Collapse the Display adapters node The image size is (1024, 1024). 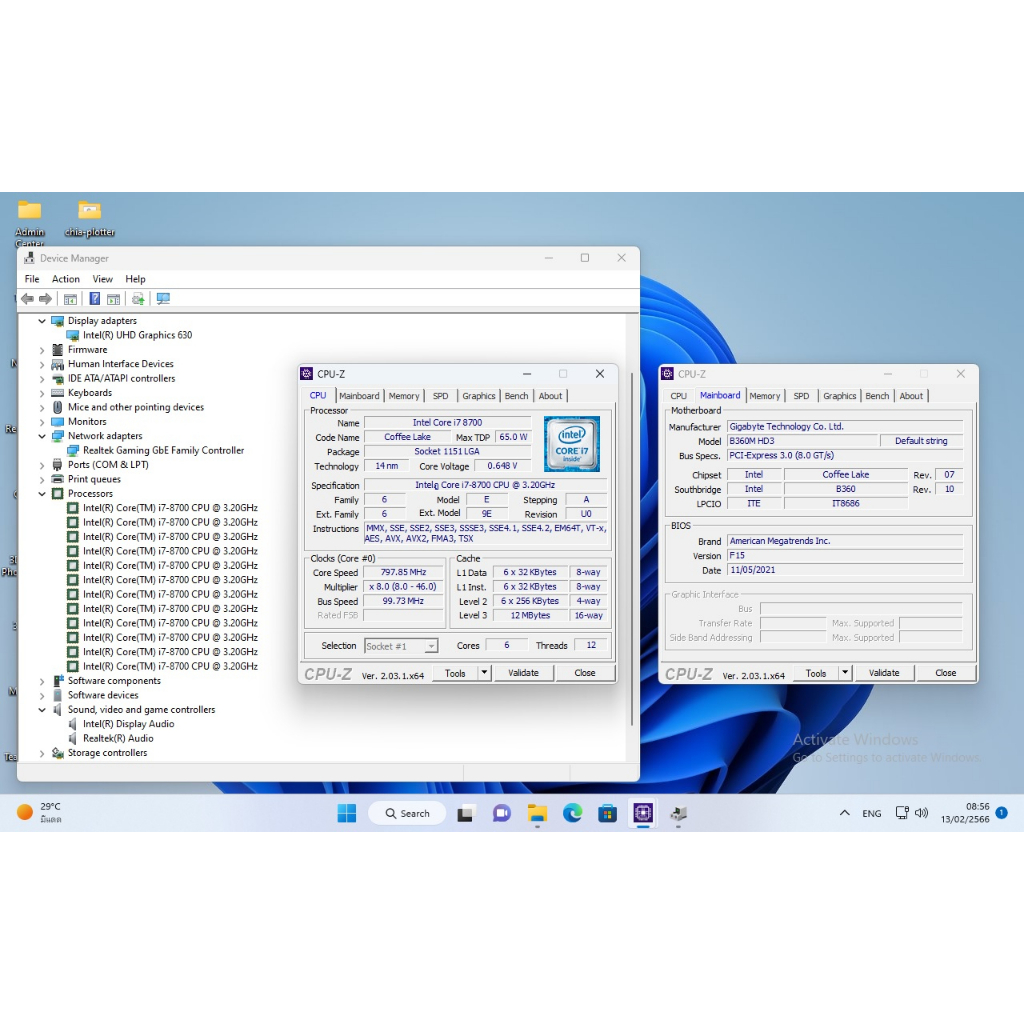coord(42,321)
